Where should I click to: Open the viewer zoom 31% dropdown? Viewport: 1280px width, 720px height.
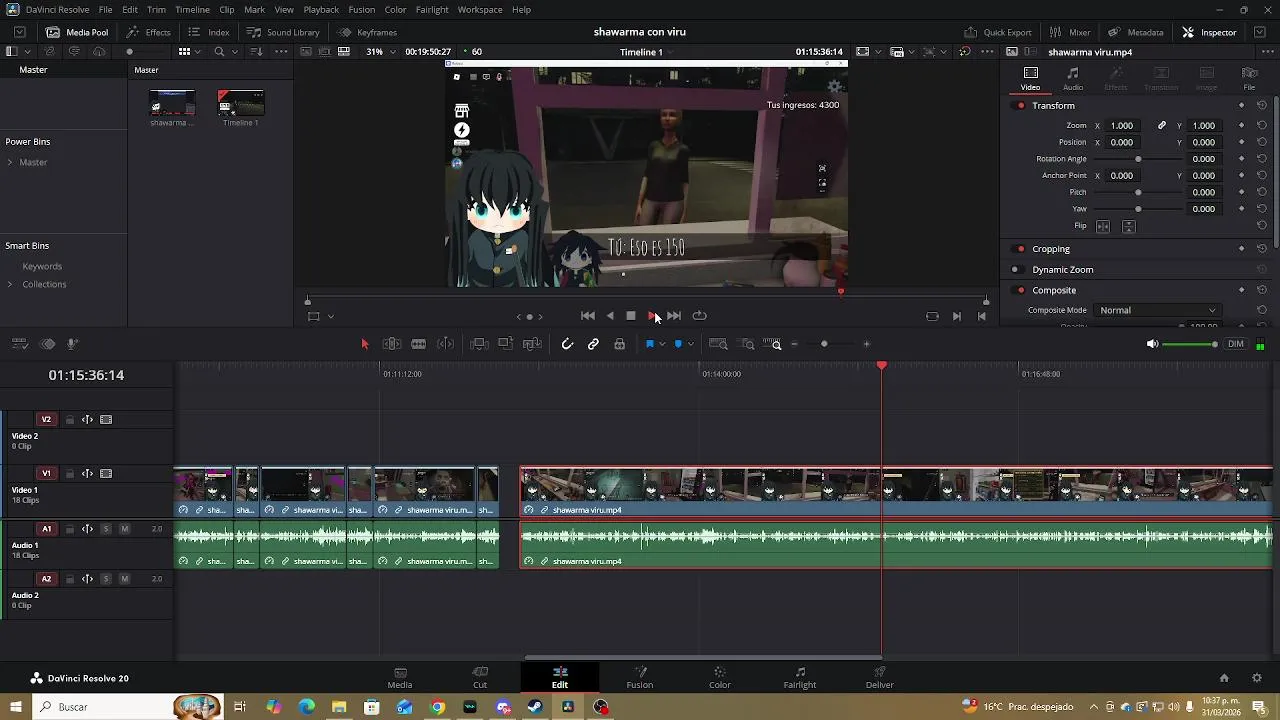click(380, 51)
